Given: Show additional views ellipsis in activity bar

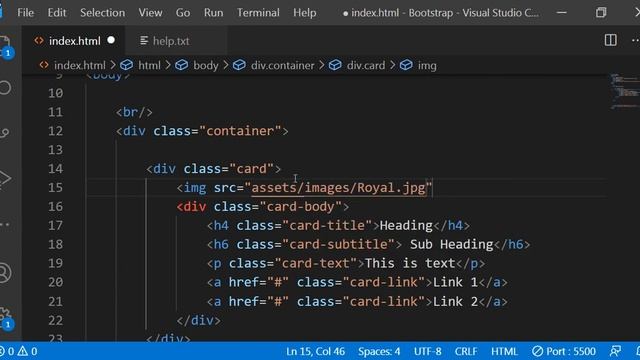Looking at the screenshot, I should coord(4,224).
